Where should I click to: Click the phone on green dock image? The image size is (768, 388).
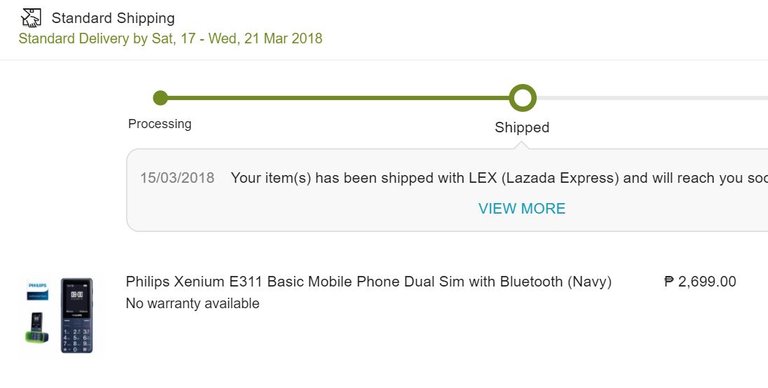point(37,327)
